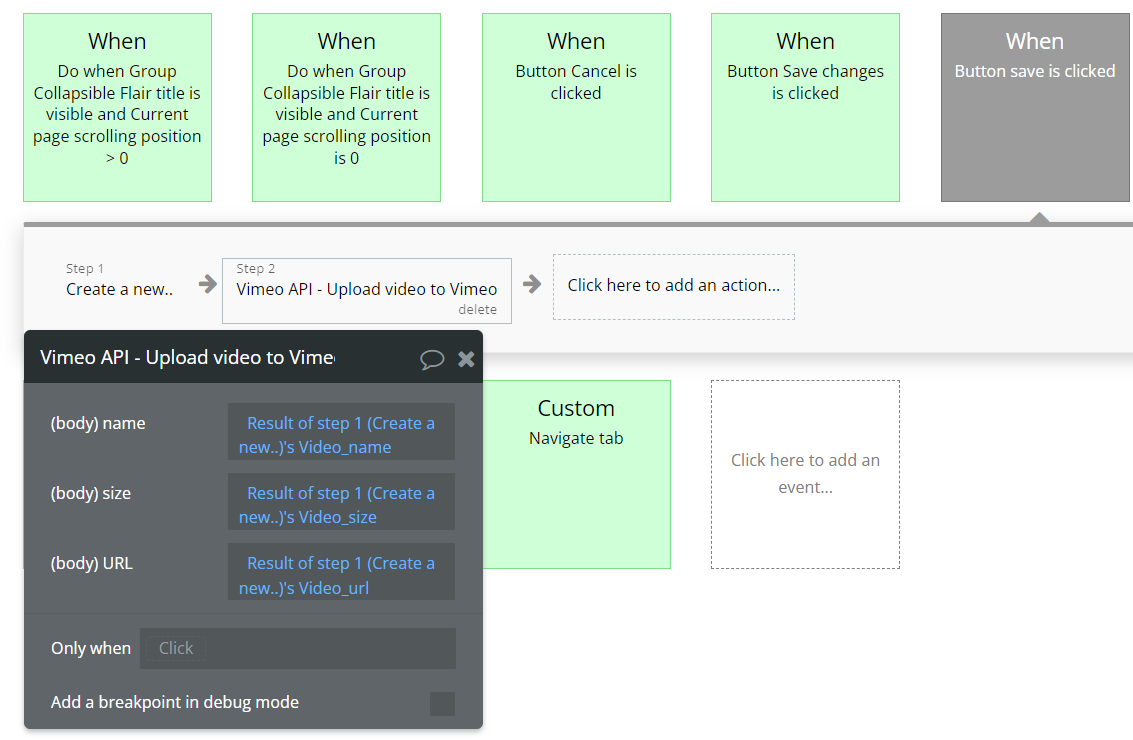This screenshot has width=1133, height=740.
Task: Edit the (body) name dynamic expression
Action: coord(341,431)
